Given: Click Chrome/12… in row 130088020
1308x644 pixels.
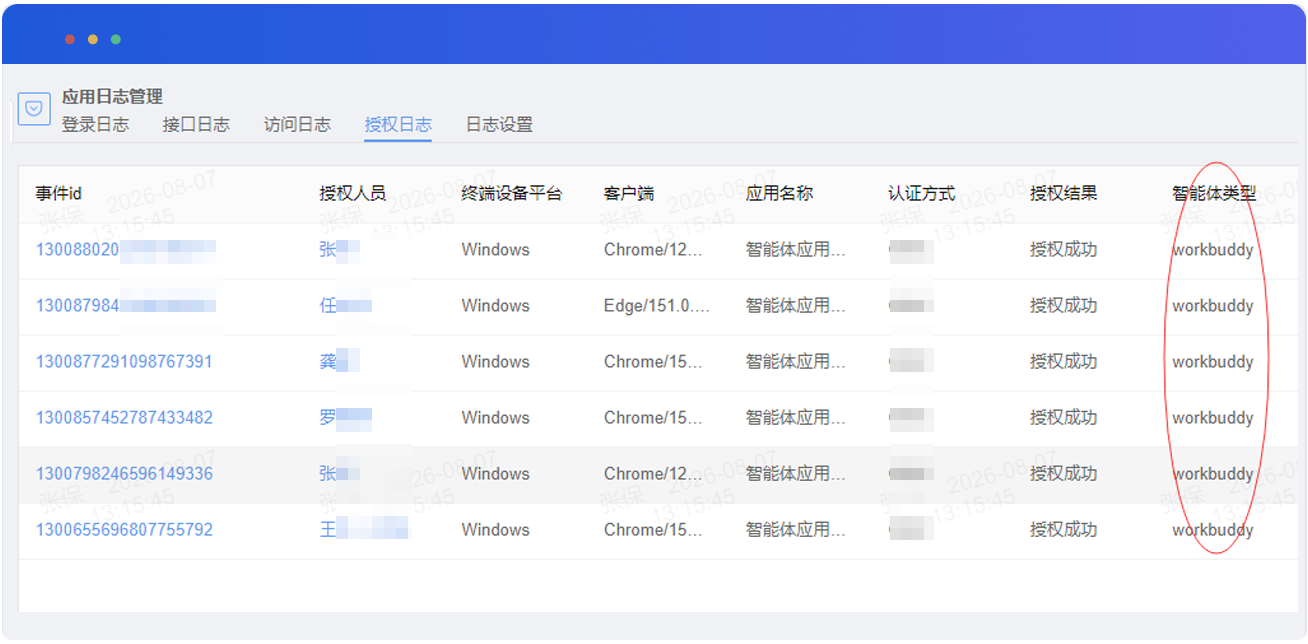Looking at the screenshot, I should click(x=653, y=250).
